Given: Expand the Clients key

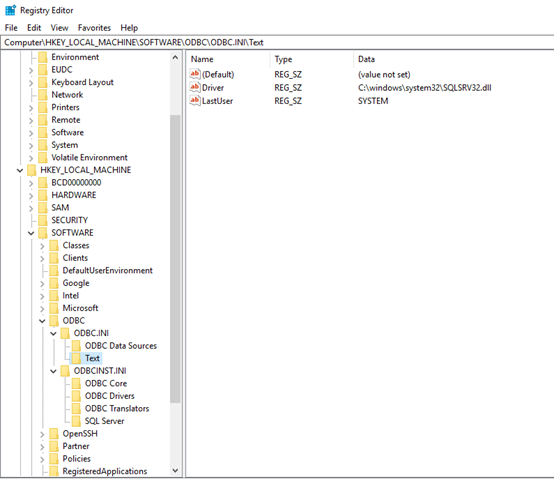Looking at the screenshot, I should click(42, 259).
